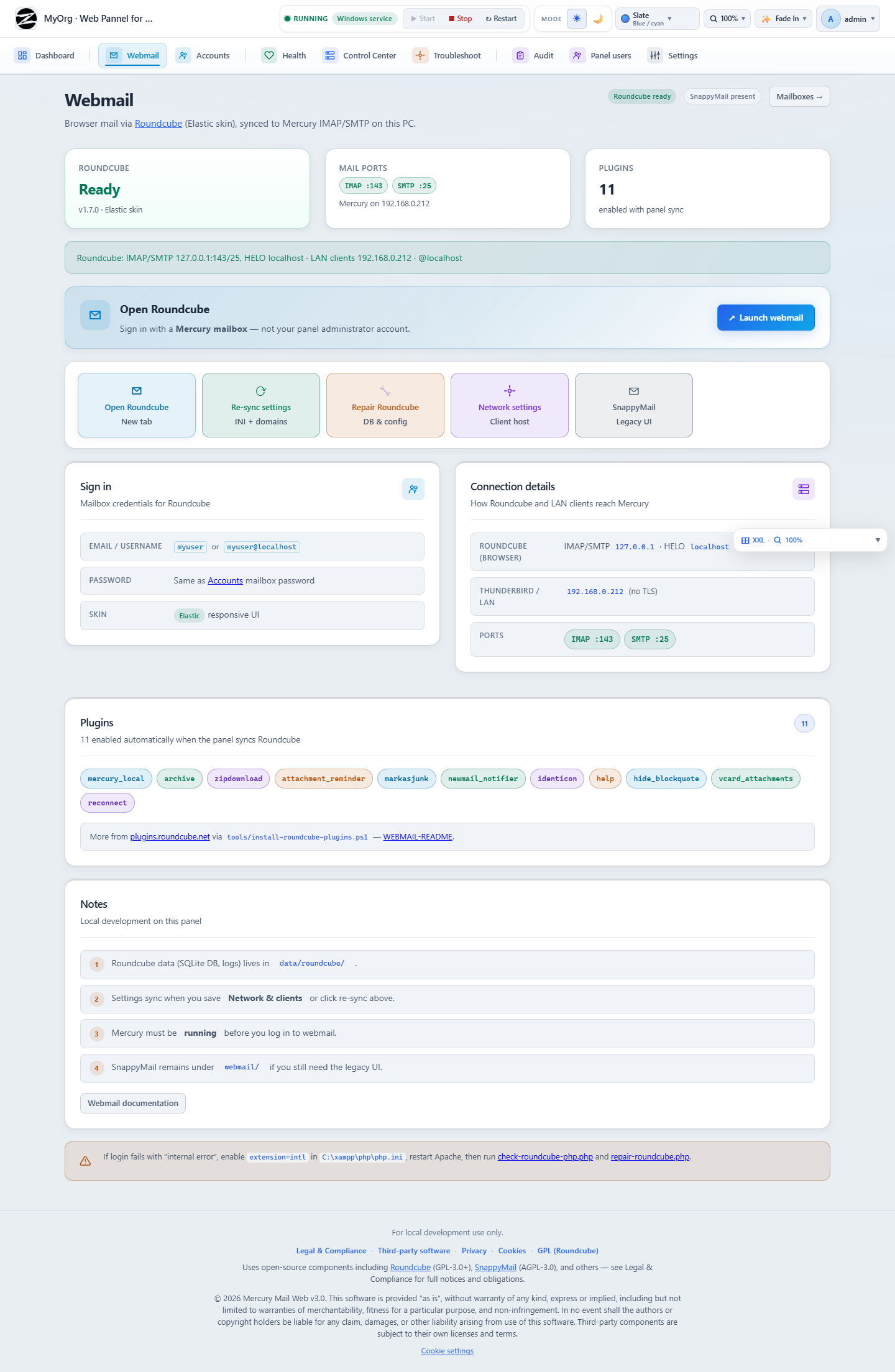895x1372 pixels.
Task: Stop the Windows service
Action: [461, 19]
